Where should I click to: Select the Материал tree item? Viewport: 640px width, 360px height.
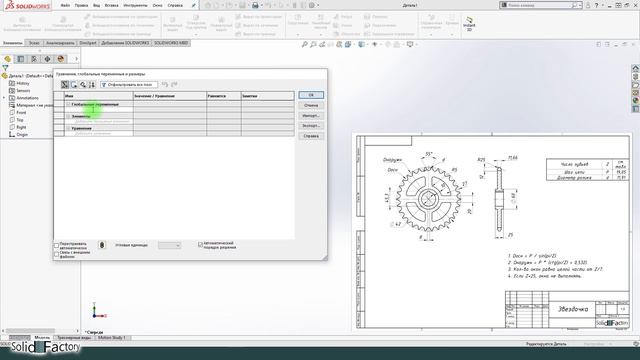[31, 105]
